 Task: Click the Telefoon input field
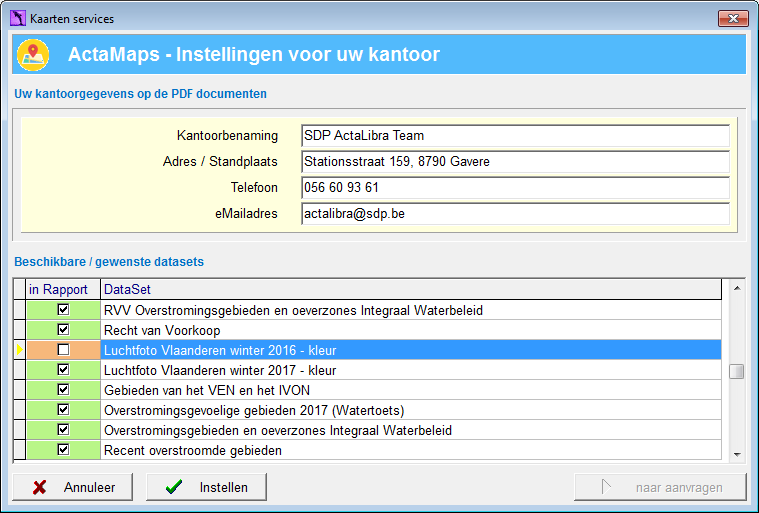point(516,188)
